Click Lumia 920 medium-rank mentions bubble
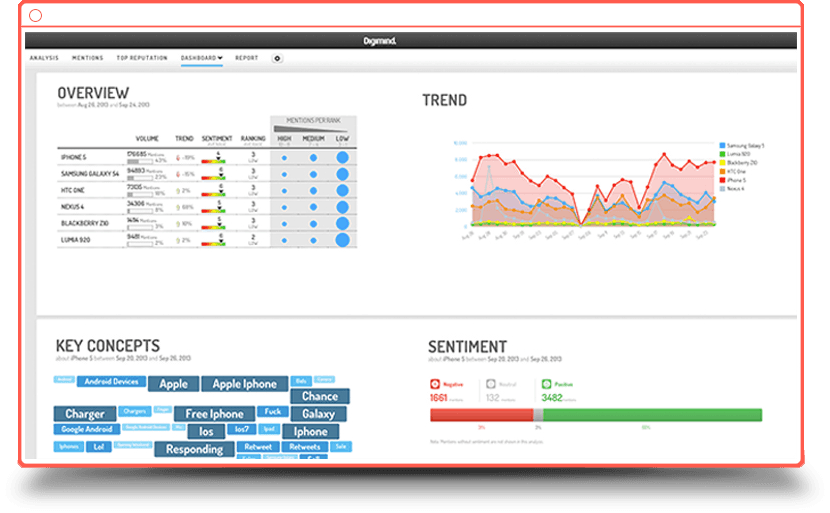 coord(313,240)
